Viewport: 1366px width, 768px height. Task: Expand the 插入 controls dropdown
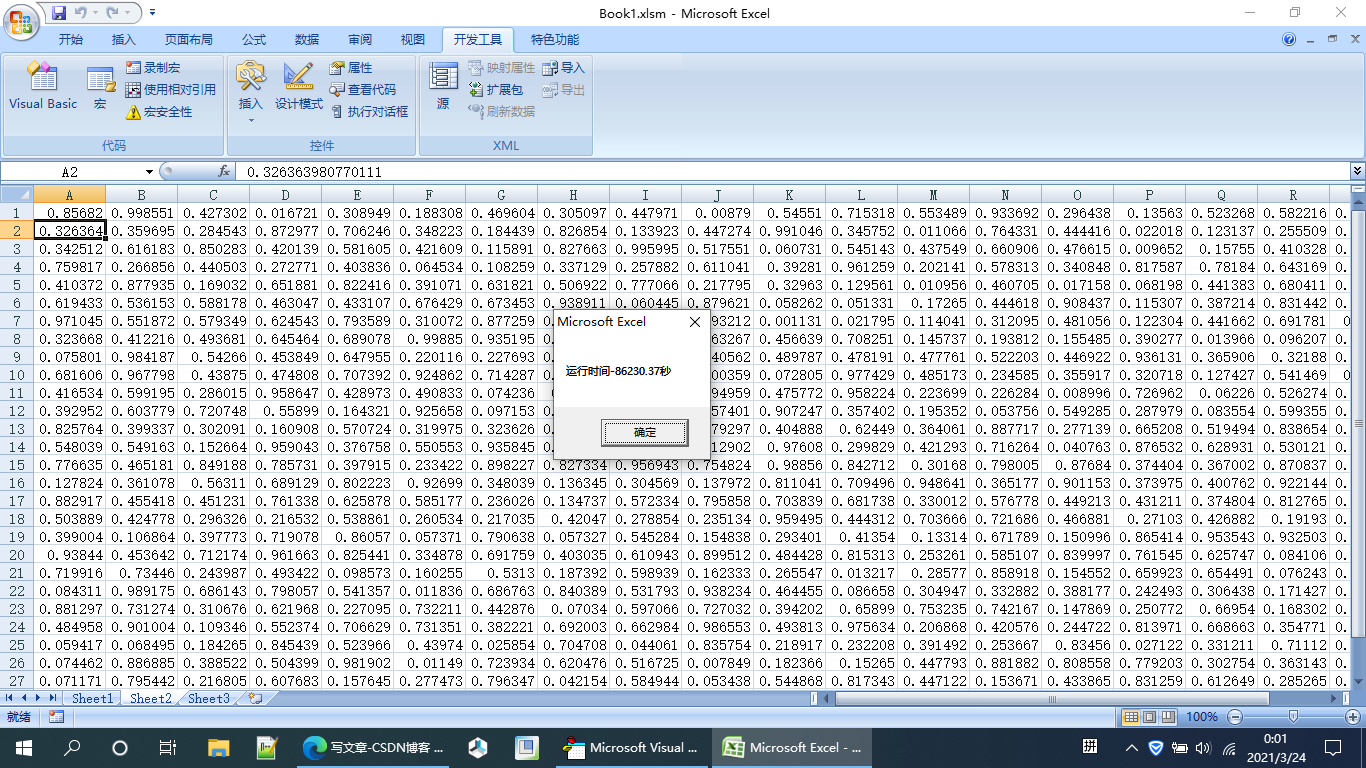251,121
